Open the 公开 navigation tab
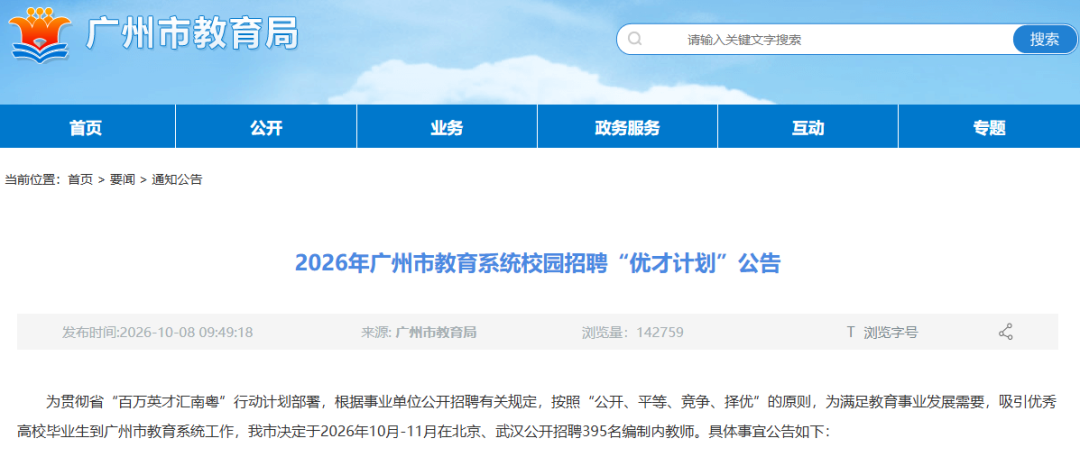 coord(267,127)
